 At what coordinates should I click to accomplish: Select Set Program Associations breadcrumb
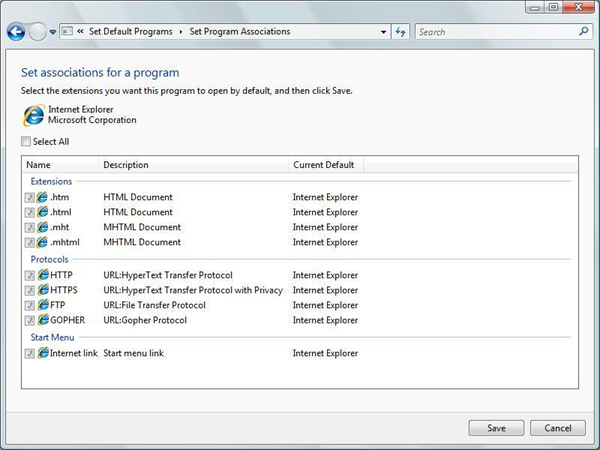[239, 32]
